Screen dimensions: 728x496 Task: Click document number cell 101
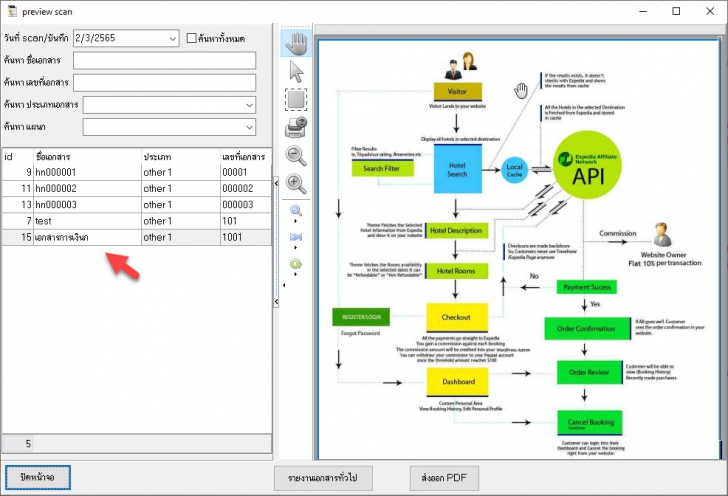click(x=245, y=221)
